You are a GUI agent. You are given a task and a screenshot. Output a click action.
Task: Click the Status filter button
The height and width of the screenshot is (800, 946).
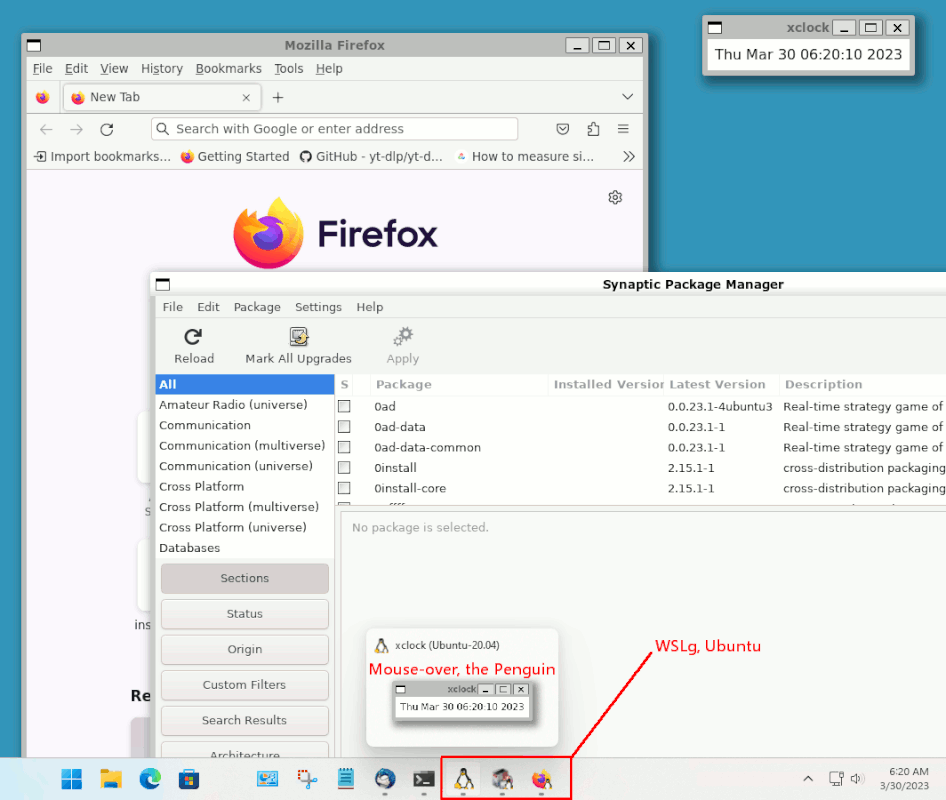click(x=244, y=614)
